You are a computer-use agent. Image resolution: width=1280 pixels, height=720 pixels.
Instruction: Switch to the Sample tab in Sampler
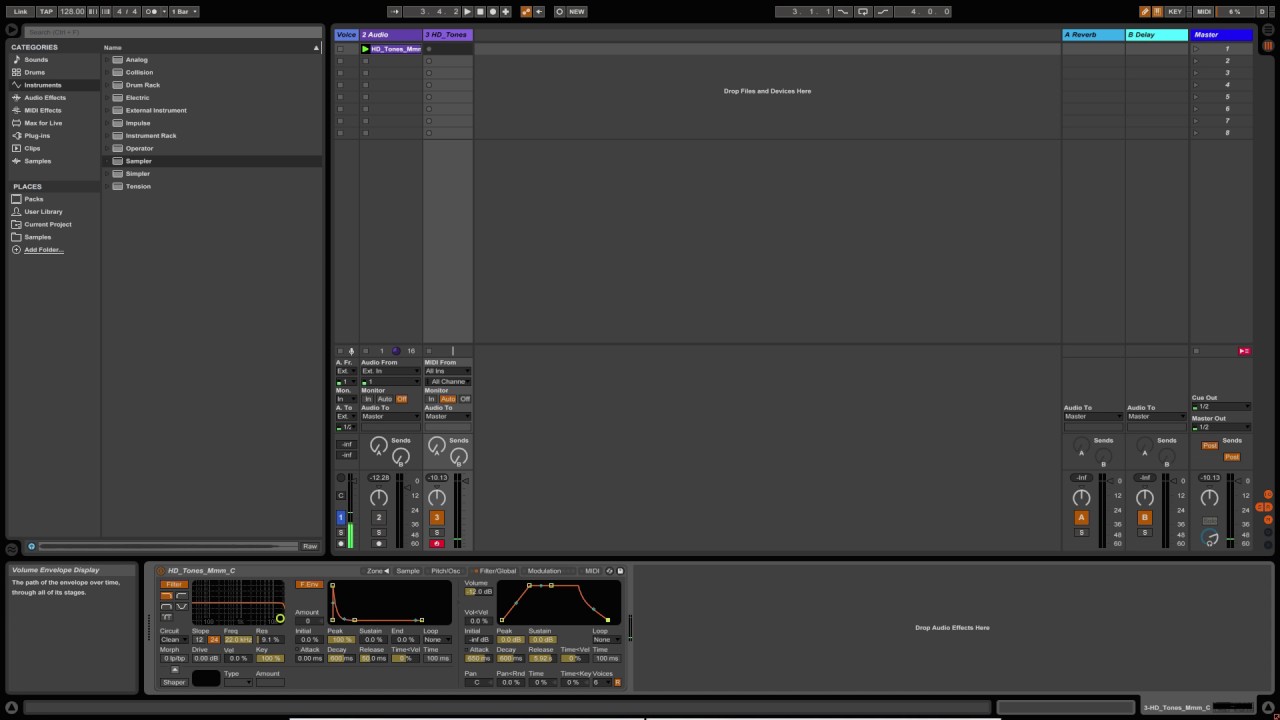(x=408, y=571)
